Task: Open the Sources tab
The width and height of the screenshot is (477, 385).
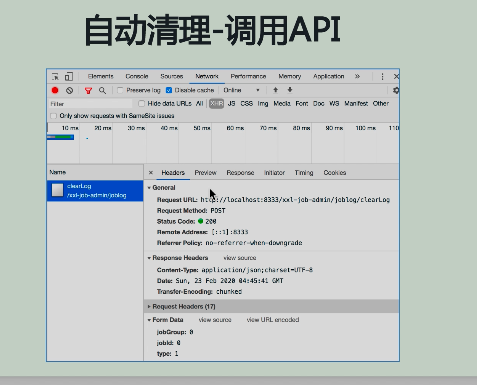Action: tap(172, 76)
